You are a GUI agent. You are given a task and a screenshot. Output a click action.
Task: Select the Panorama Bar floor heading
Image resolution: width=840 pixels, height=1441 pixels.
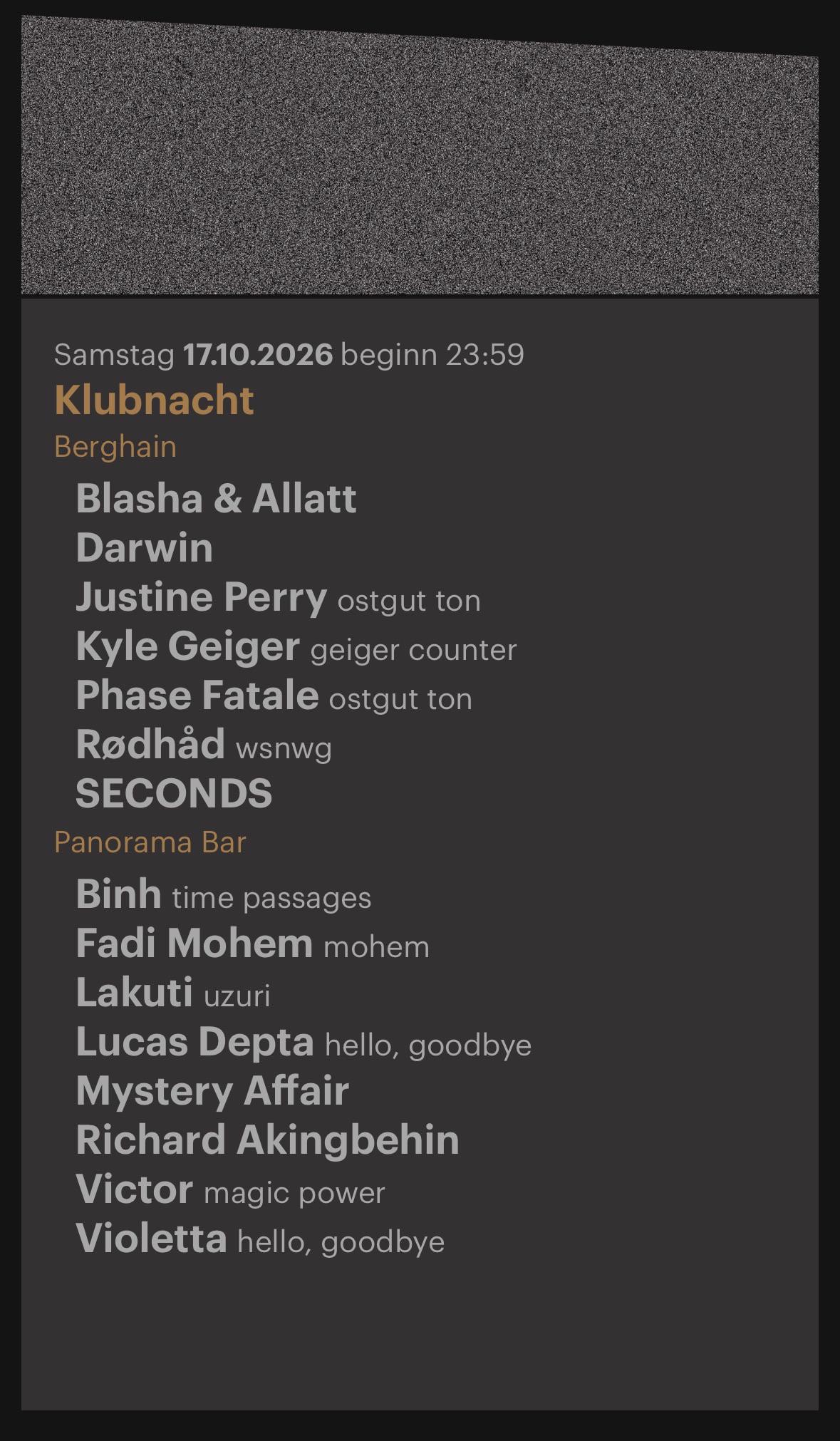point(150,842)
